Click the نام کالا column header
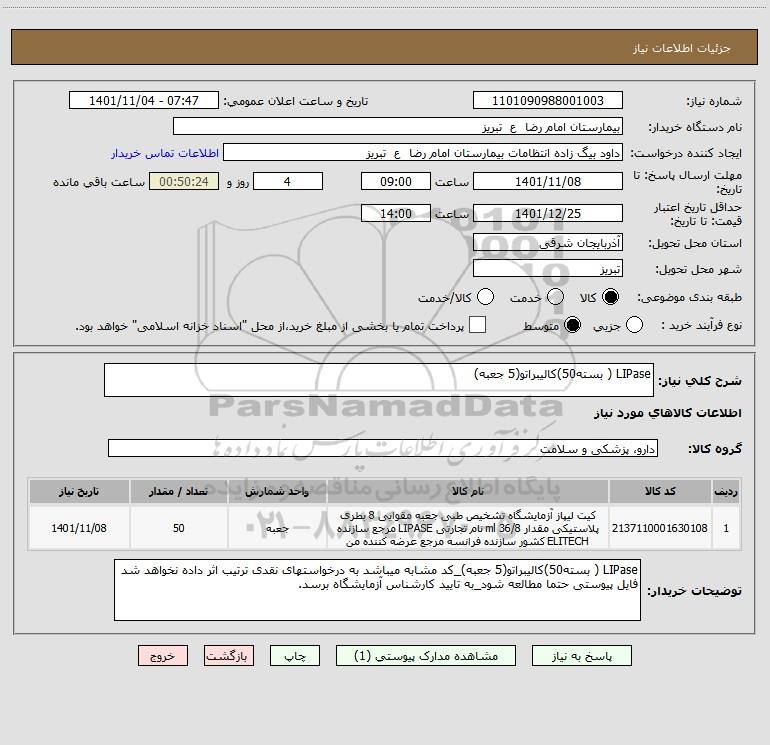Screen dimensions: 770x745 point(468,491)
